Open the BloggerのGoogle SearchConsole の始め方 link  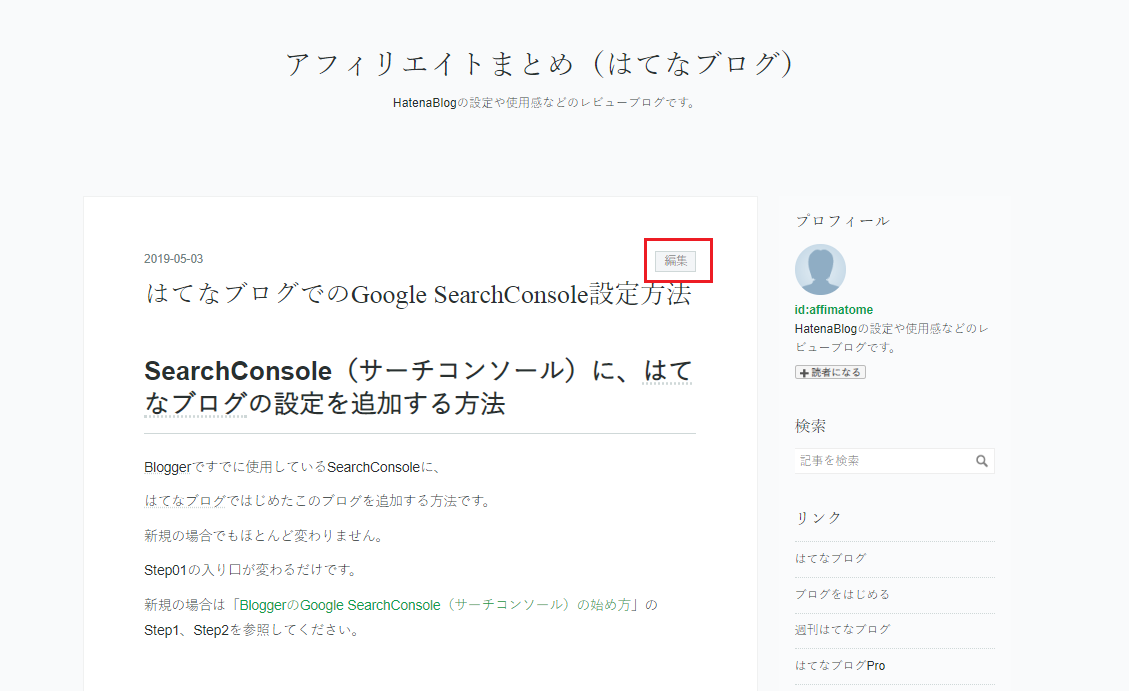pyautogui.click(x=435, y=605)
